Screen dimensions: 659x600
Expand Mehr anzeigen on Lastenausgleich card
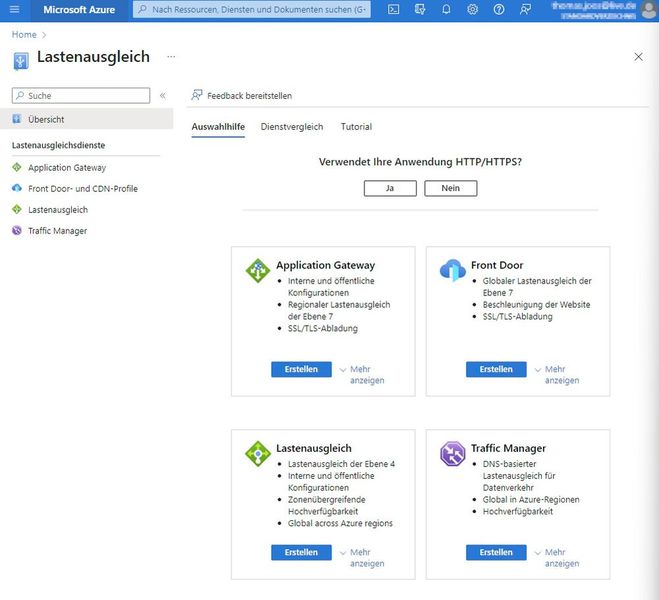(x=362, y=558)
